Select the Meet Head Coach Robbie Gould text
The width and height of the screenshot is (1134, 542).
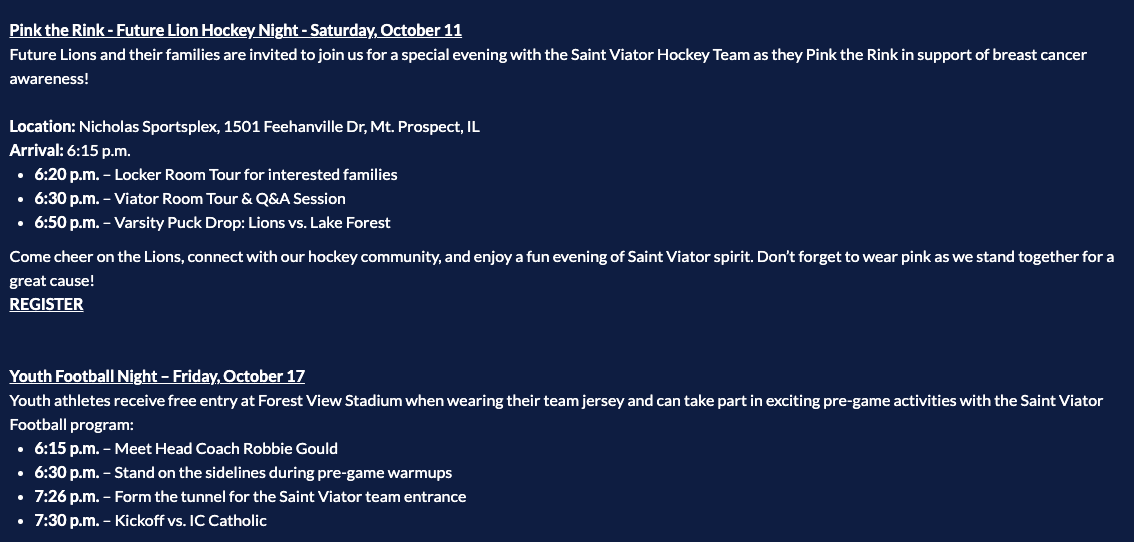226,448
